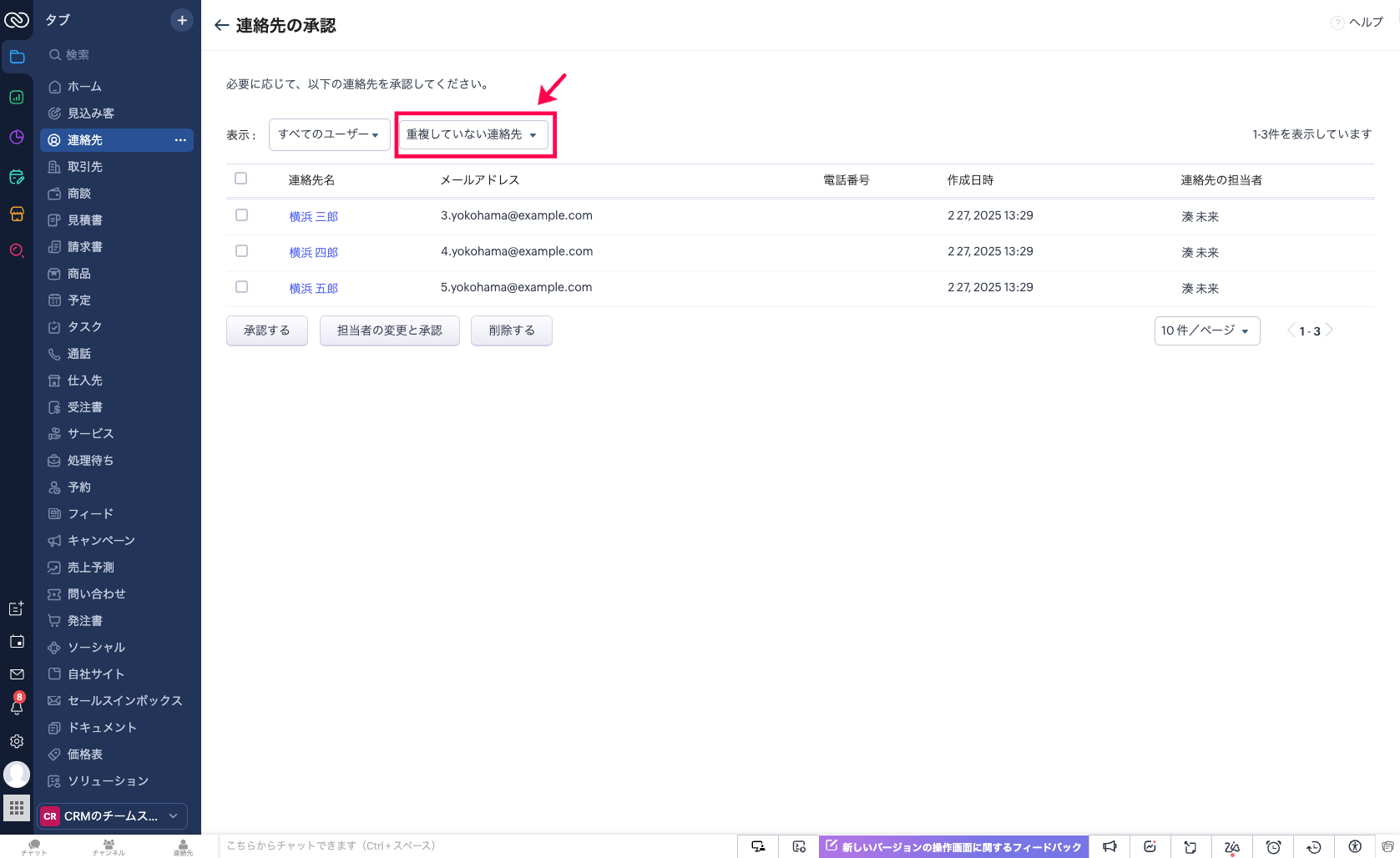The width and height of the screenshot is (1400, 858).
Task: Click the app grid launcher icon
Action: pos(17,808)
